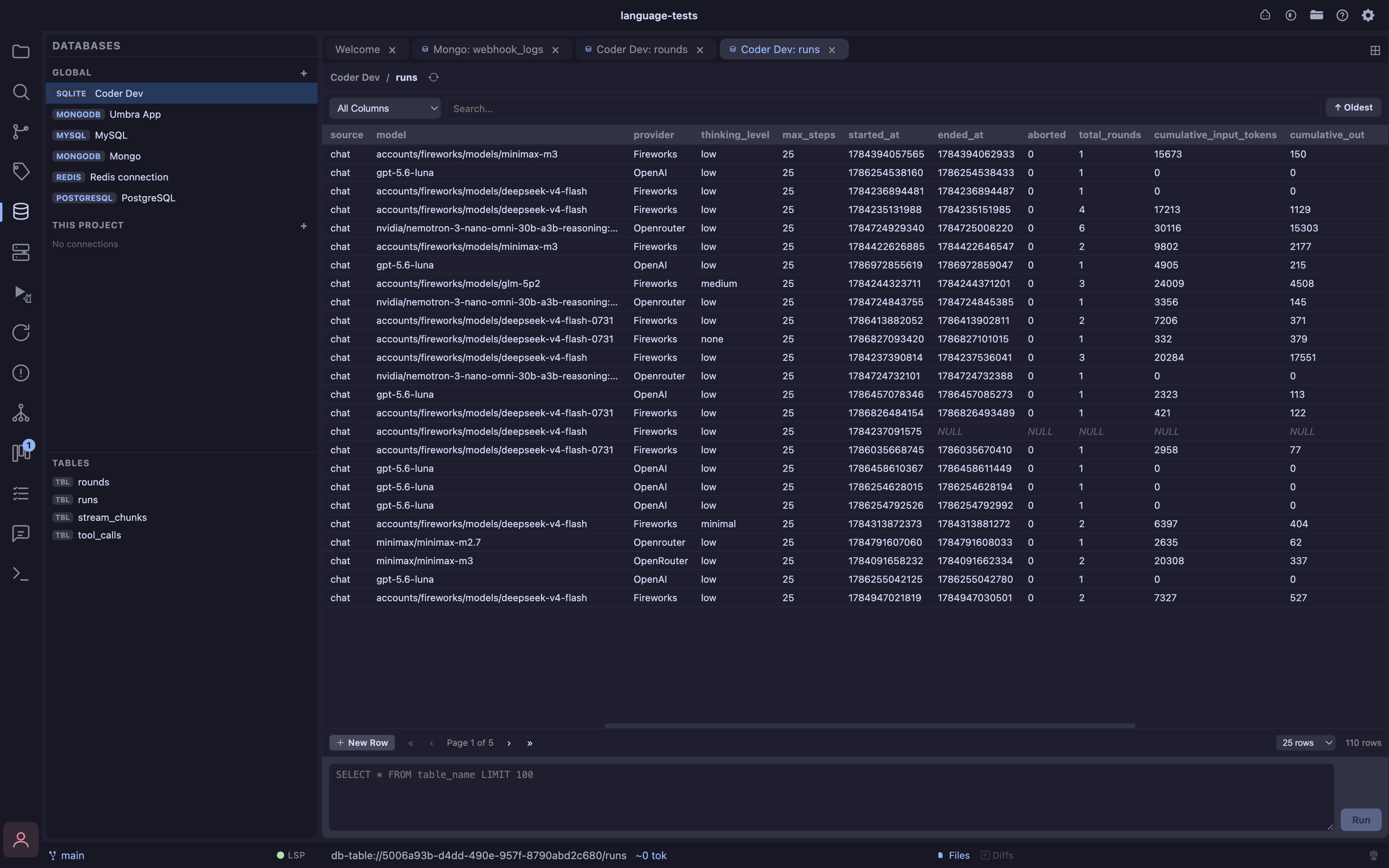
Task: Close the Coder Dev: runs tab
Action: click(x=832, y=51)
